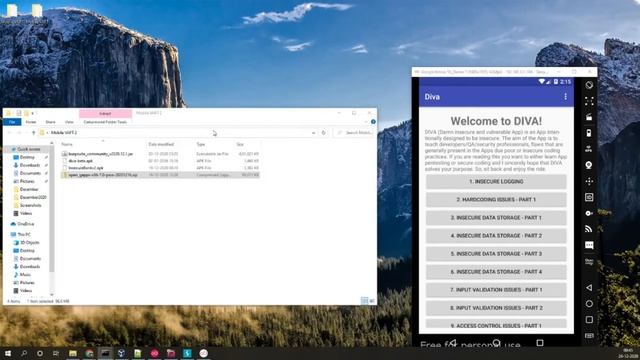640x360 pixels.
Task: Click the Genymotion sidebar Back triangle
Action: point(589,288)
